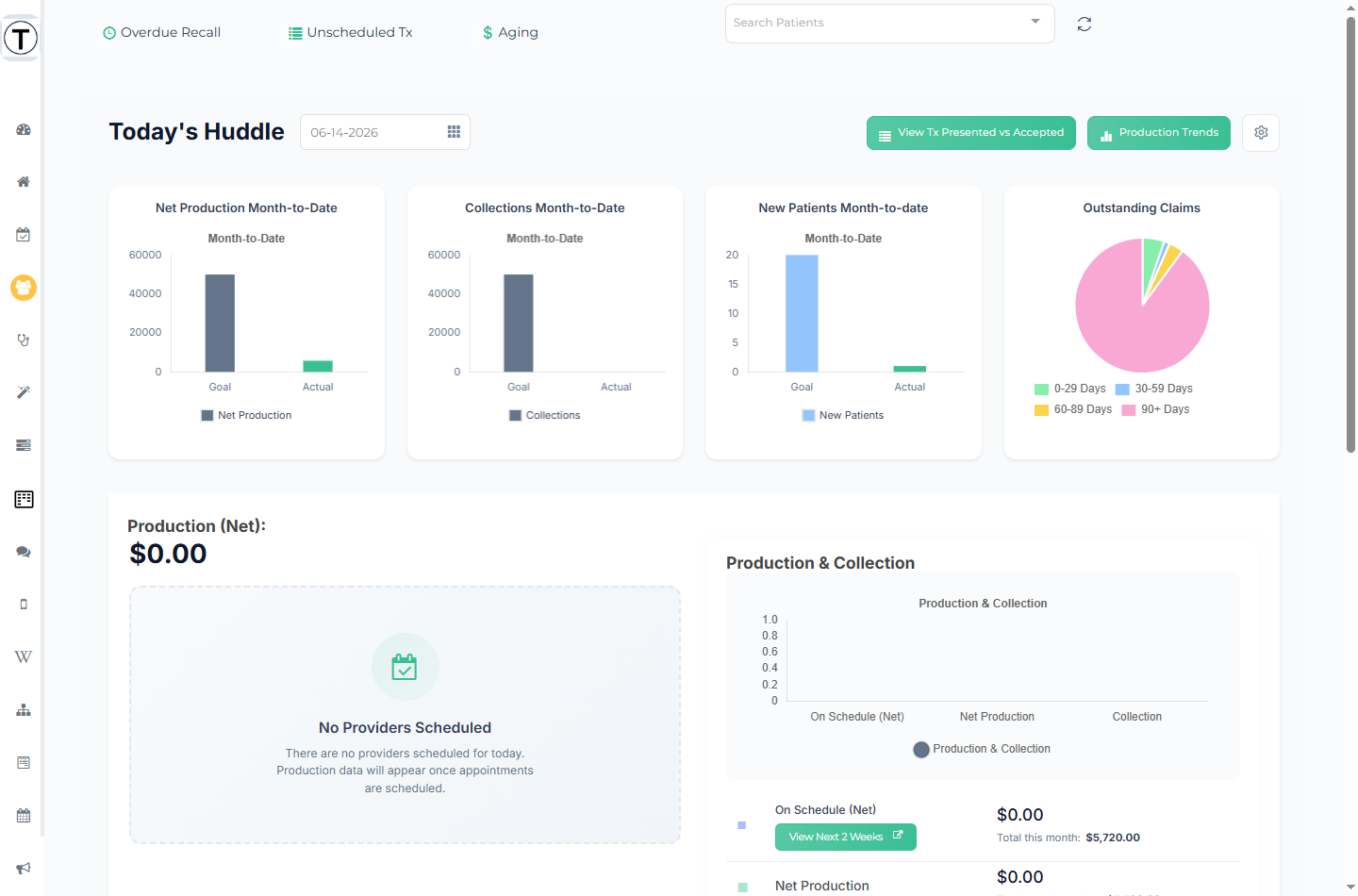Image resolution: width=1358 pixels, height=896 pixels.
Task: Click the Huddle date input field
Action: [x=385, y=133]
